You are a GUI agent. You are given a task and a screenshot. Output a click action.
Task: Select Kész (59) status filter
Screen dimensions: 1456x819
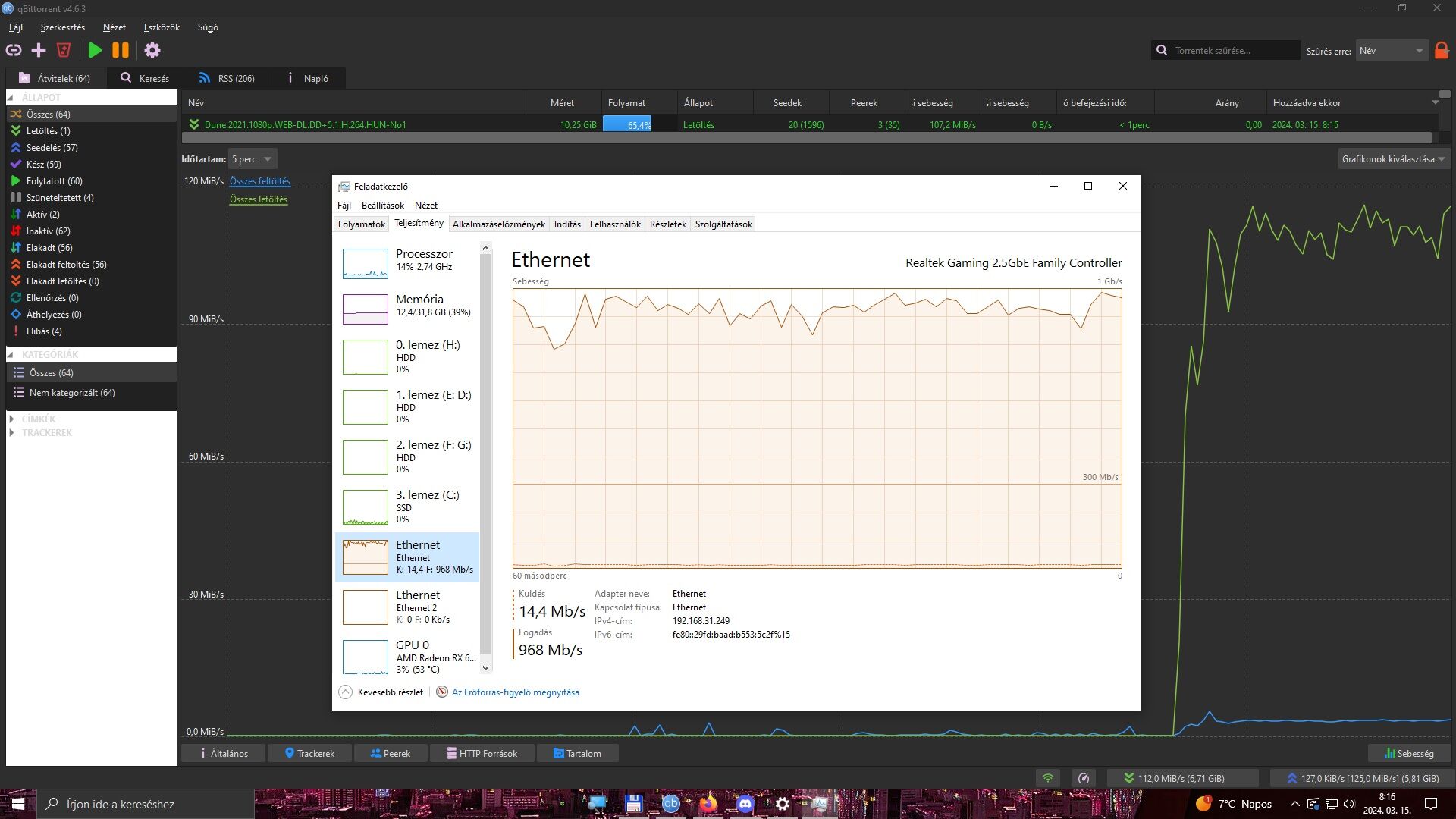(91, 165)
